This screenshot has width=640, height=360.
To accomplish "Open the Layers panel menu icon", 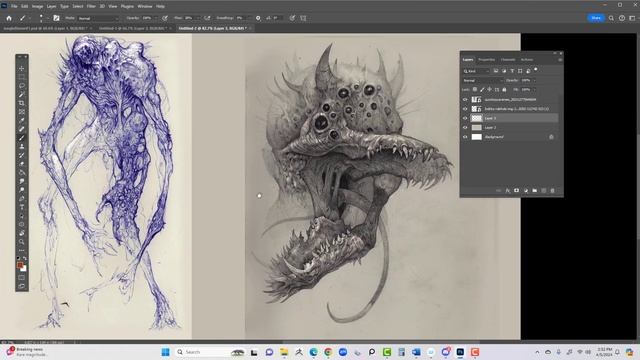I will (x=560, y=60).
